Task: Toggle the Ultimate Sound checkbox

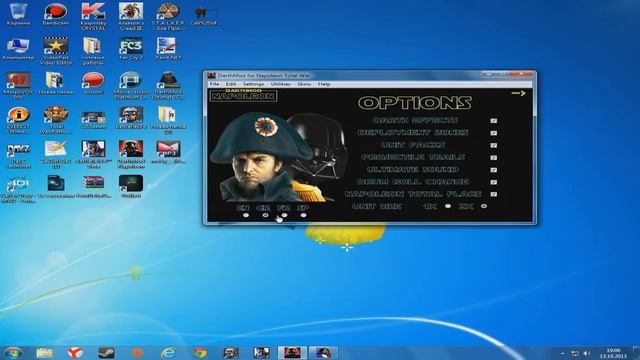Action: [493, 170]
